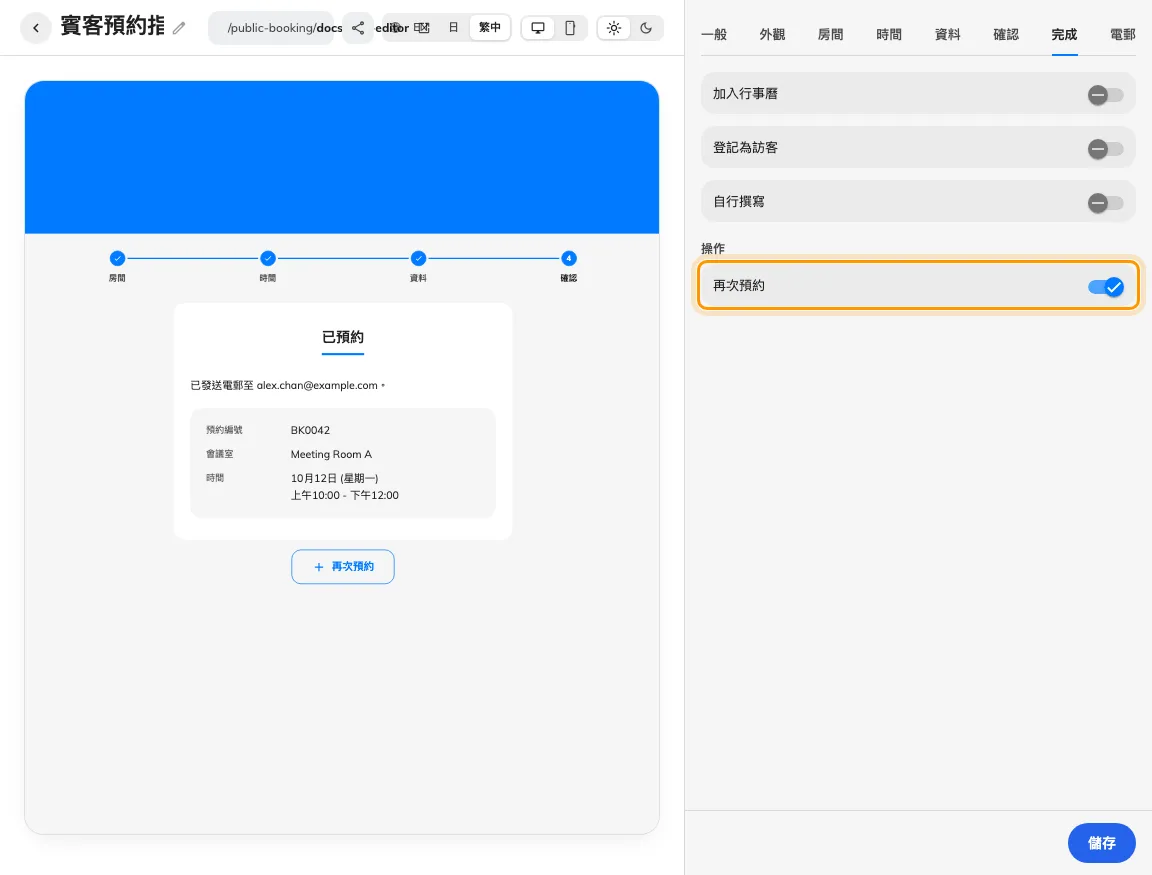This screenshot has width=1152, height=875.
Task: Select the light theme sun icon
Action: point(613,28)
